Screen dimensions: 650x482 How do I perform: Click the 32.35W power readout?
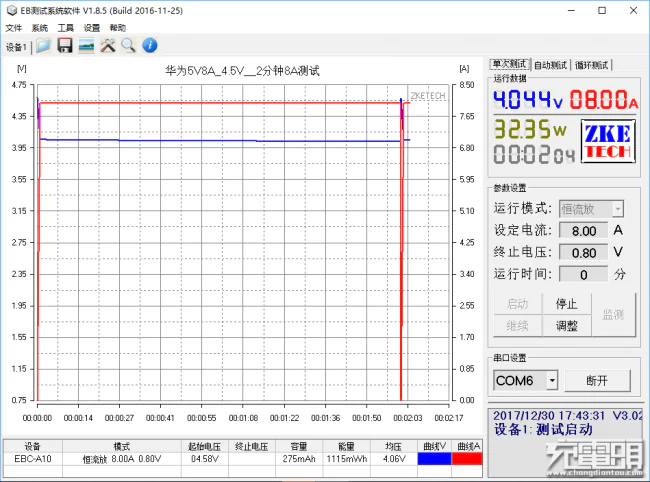pos(530,129)
